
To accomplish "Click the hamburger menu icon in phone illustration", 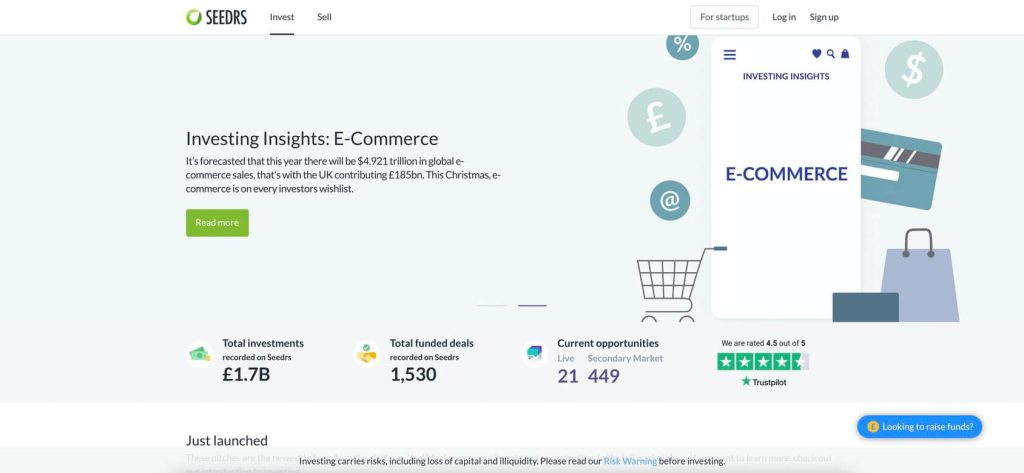I will (x=729, y=55).
